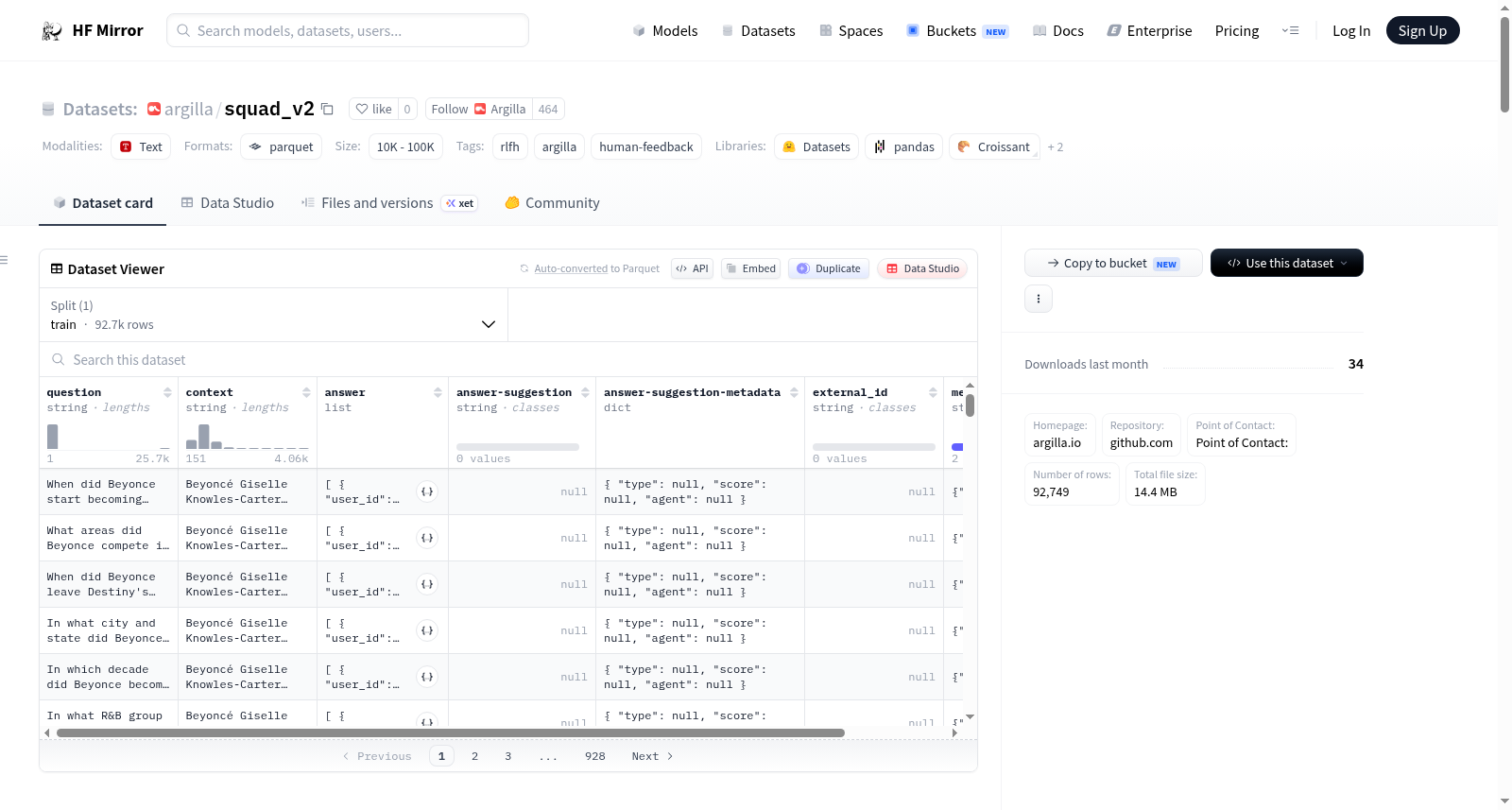This screenshot has height=810, width=1512.
Task: Open Datasets in the top navigation
Action: pos(758,31)
